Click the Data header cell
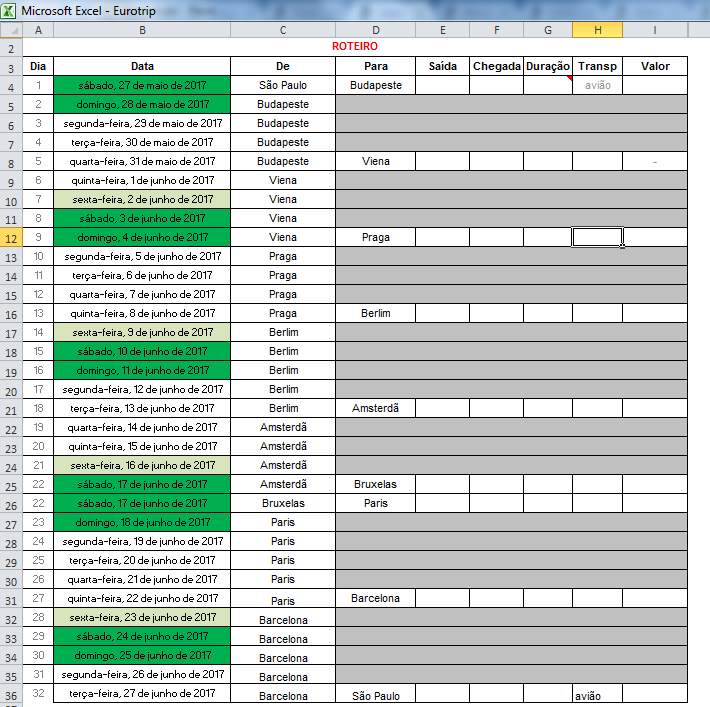710x707 pixels. tap(142, 66)
